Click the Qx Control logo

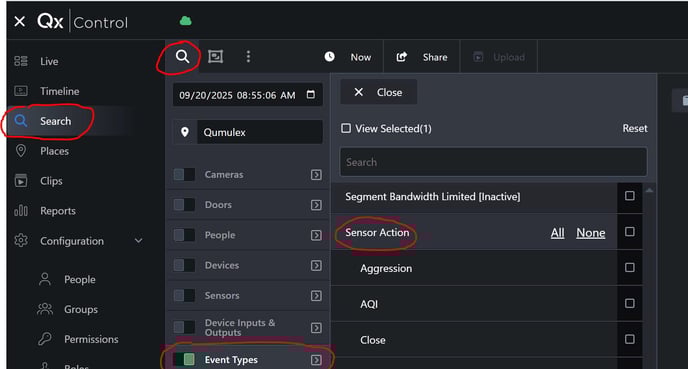82,21
